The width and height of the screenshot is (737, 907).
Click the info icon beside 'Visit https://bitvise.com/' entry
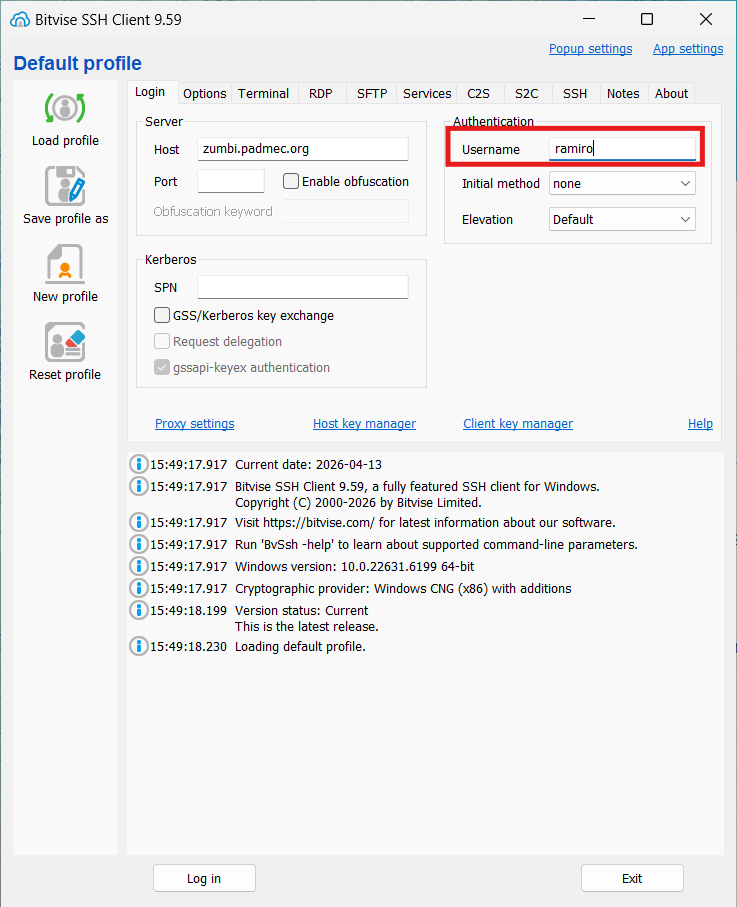[x=138, y=522]
